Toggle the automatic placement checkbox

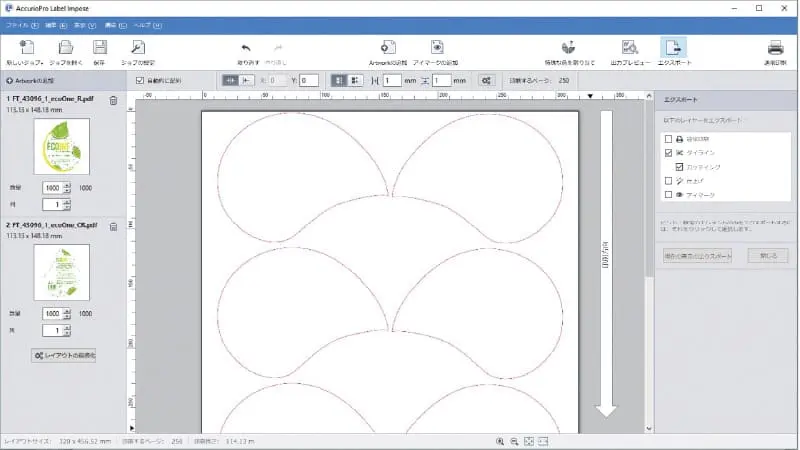(x=140, y=80)
